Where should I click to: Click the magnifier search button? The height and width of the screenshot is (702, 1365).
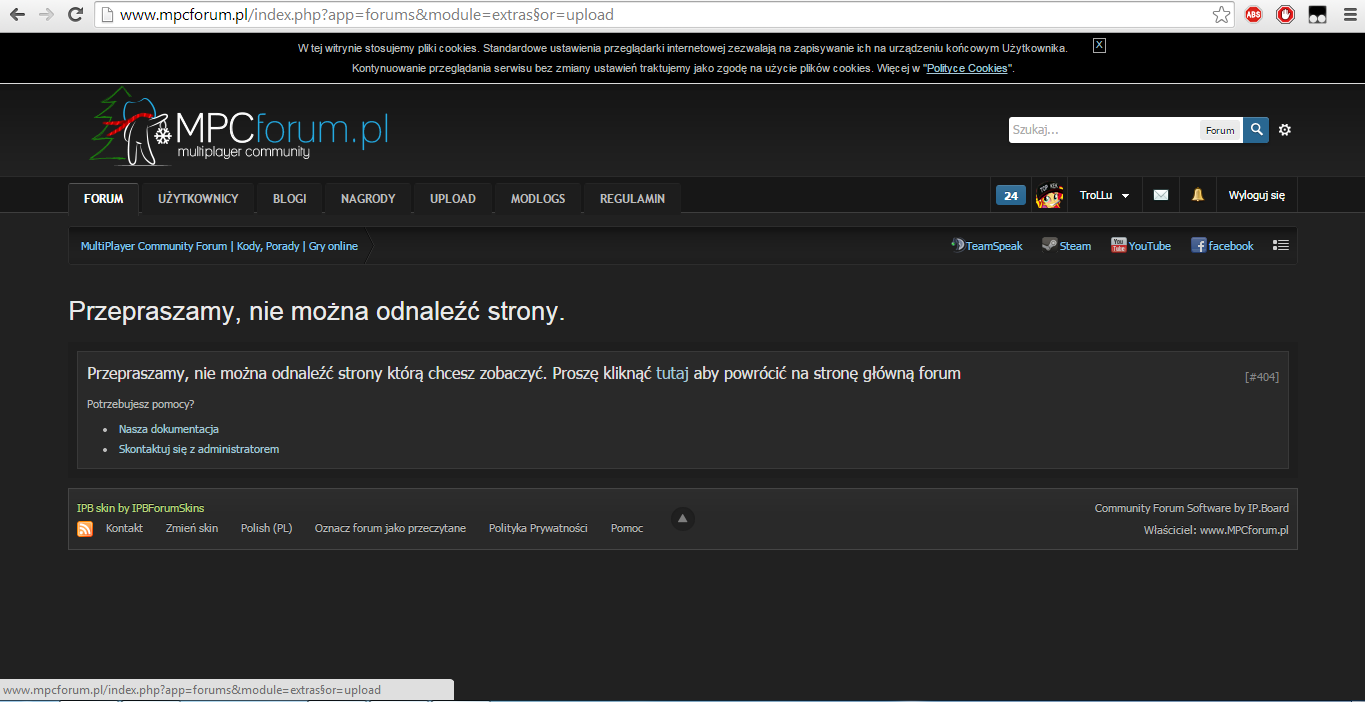tap(1256, 129)
